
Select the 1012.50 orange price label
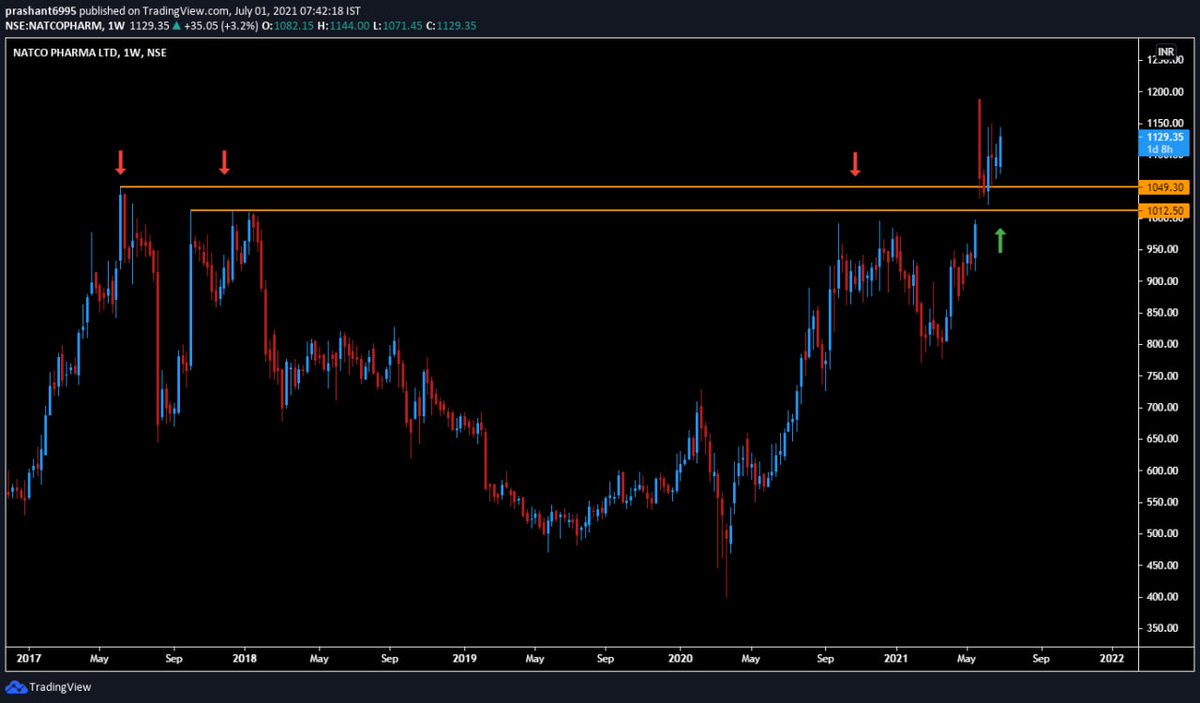tap(1163, 211)
